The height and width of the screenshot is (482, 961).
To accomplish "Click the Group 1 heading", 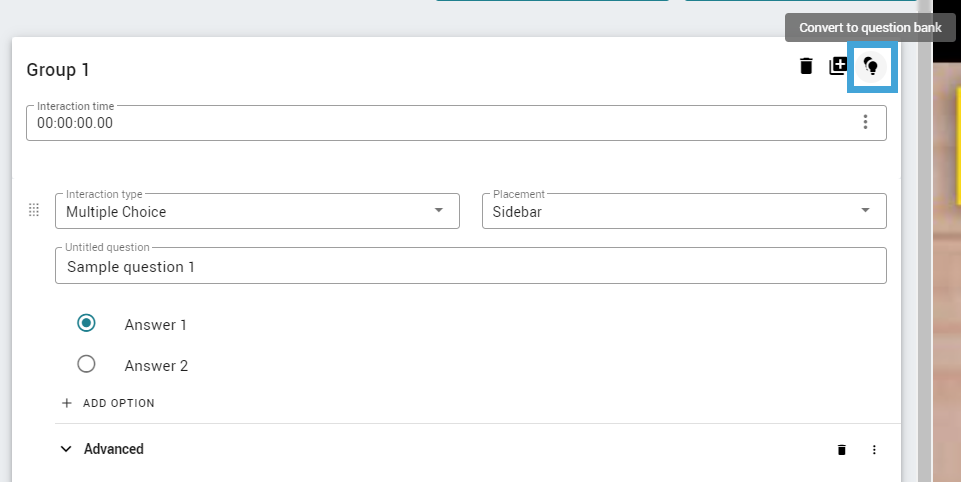I will tap(58, 70).
